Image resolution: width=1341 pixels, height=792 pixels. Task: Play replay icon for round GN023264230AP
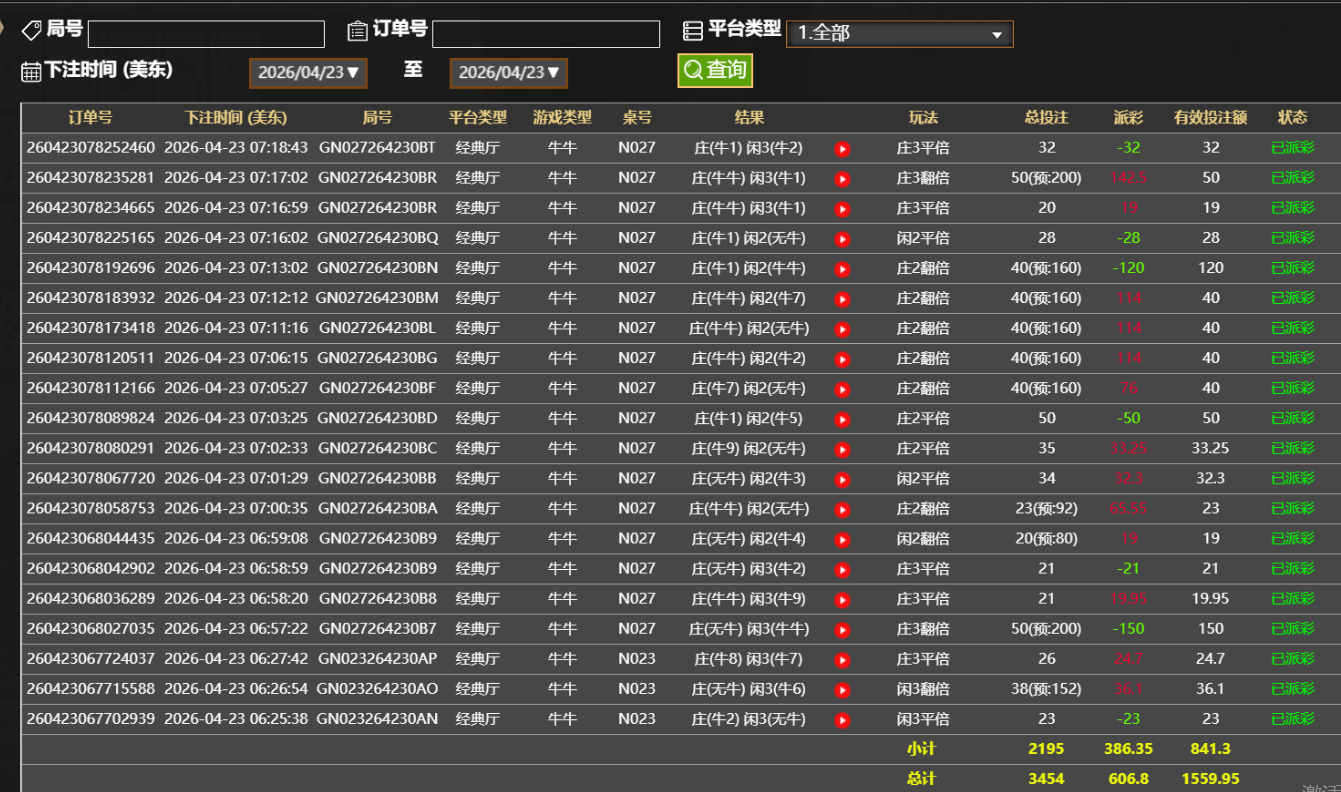(842, 660)
